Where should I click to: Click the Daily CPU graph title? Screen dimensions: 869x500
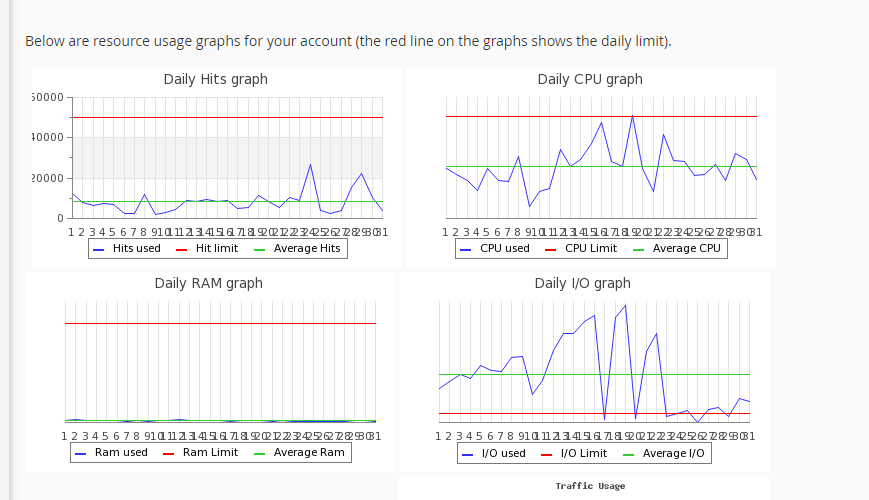589,79
